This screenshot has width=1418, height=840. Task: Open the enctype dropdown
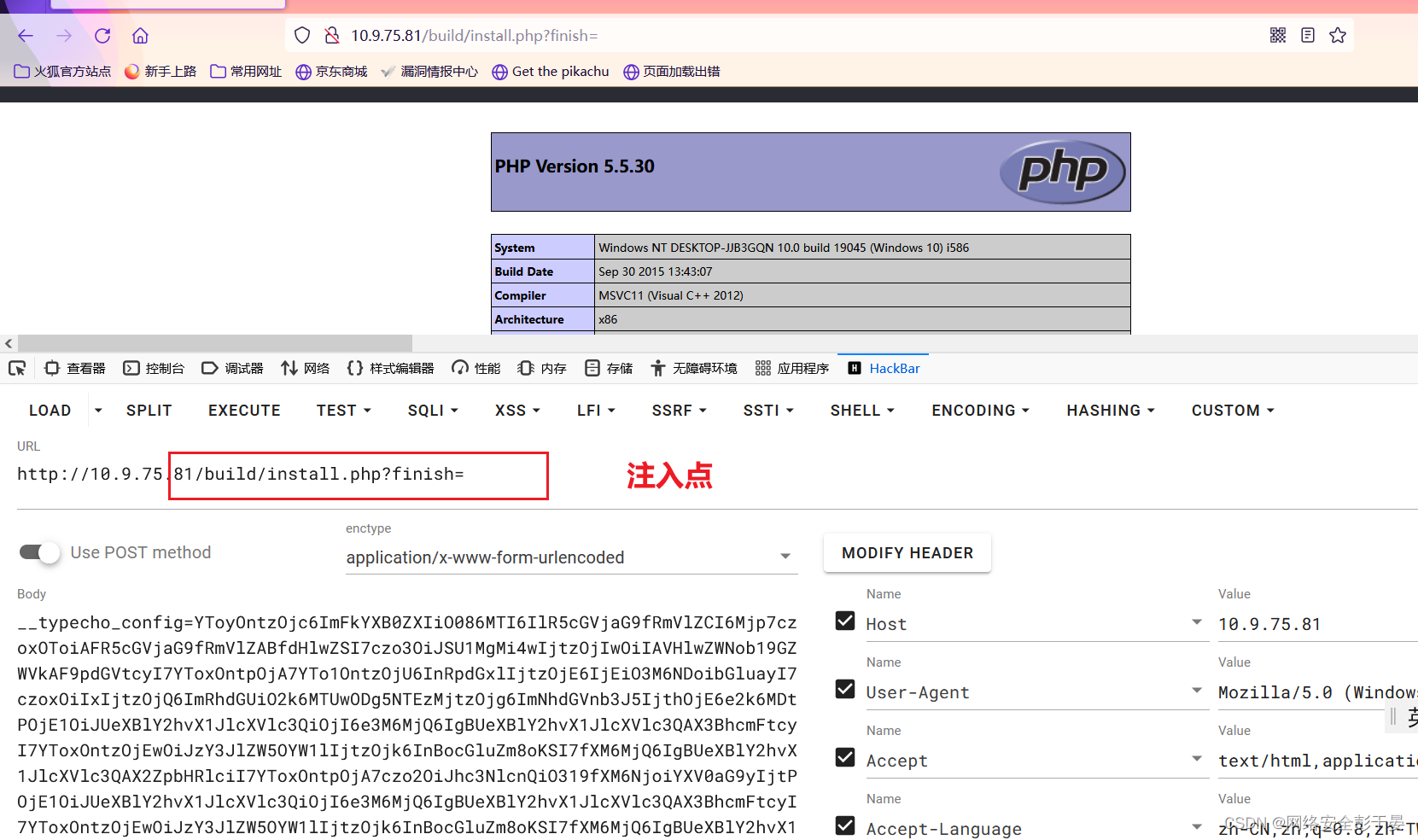tap(785, 556)
